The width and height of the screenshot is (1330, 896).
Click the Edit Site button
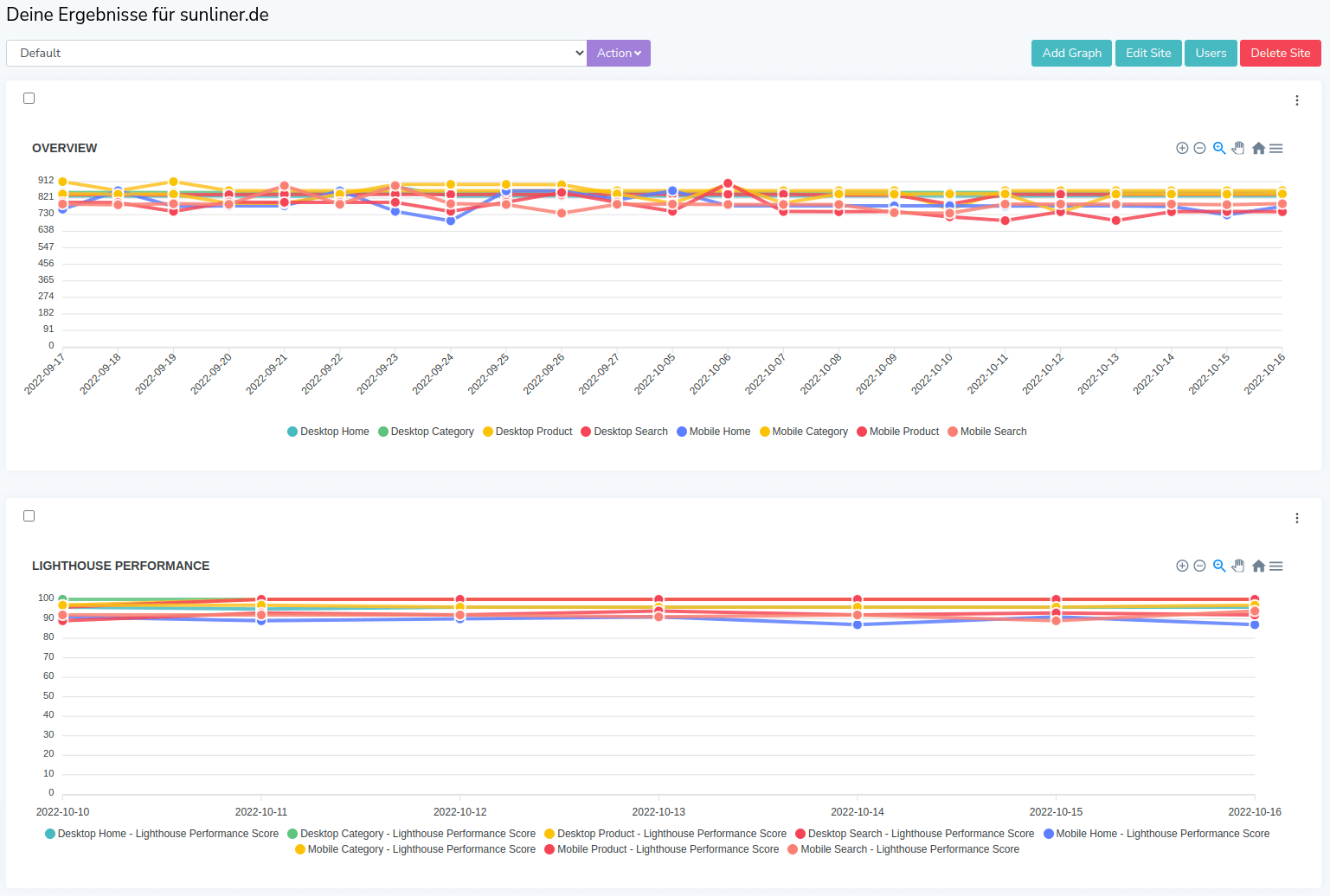[1148, 53]
